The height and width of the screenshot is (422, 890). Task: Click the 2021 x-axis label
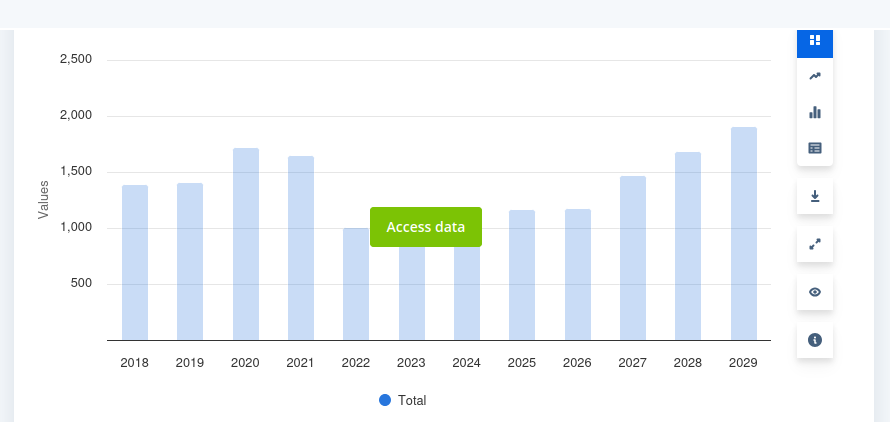point(300,363)
